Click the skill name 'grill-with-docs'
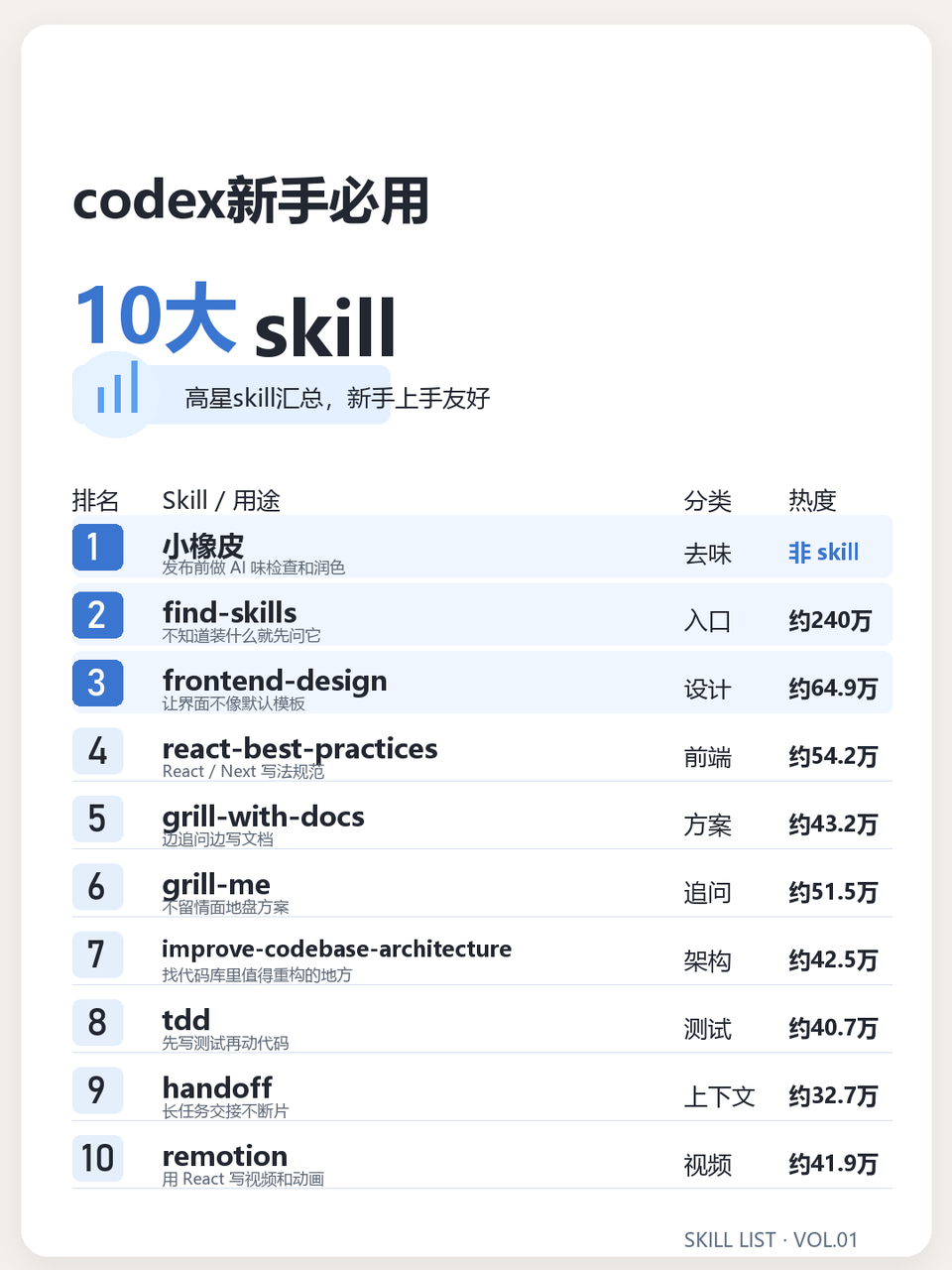This screenshot has width=952, height=1270. [x=263, y=818]
